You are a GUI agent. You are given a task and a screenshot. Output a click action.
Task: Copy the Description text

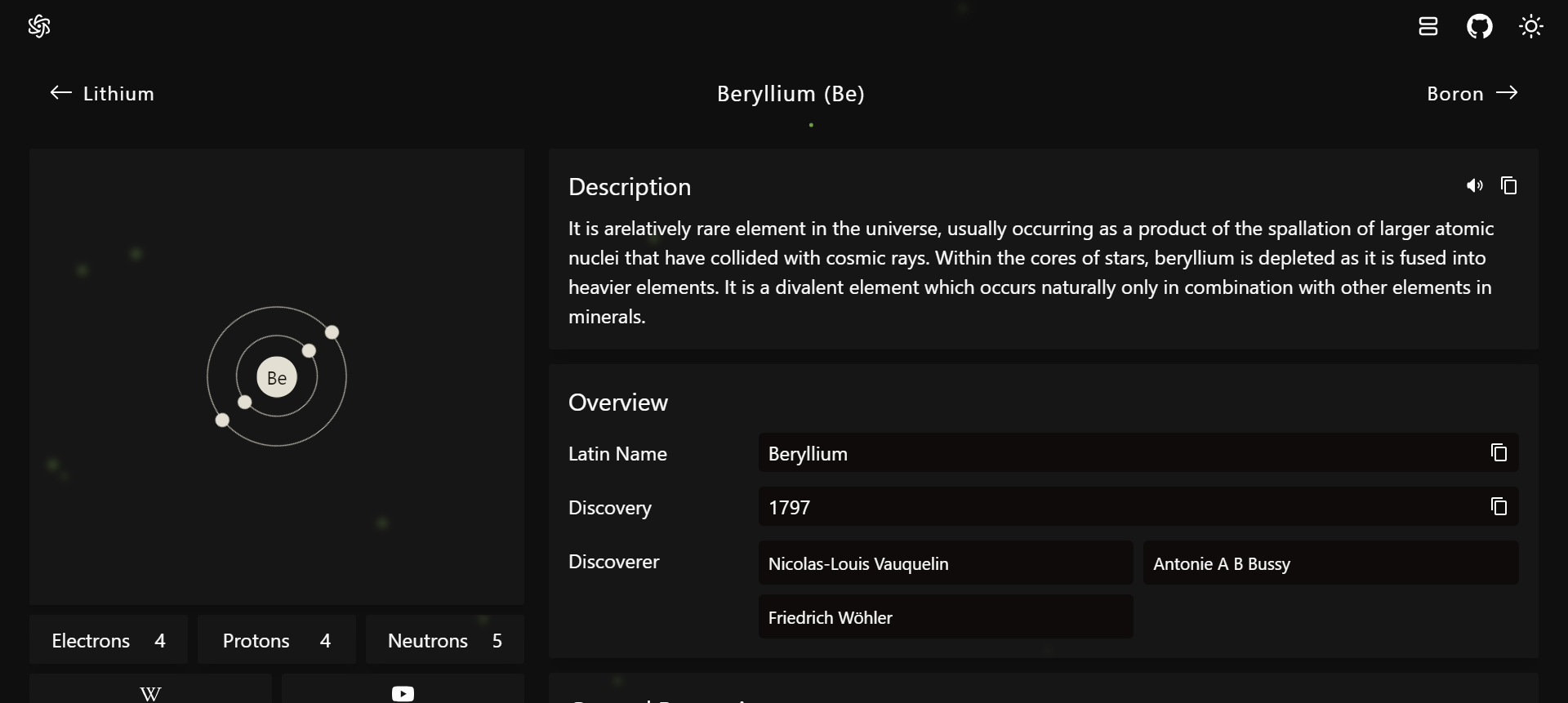[1508, 186]
